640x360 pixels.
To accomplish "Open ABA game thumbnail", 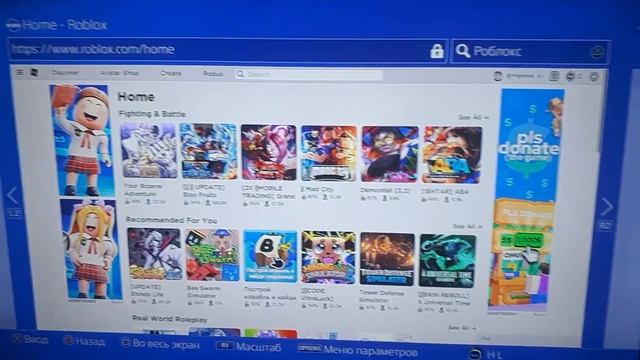I will point(452,155).
